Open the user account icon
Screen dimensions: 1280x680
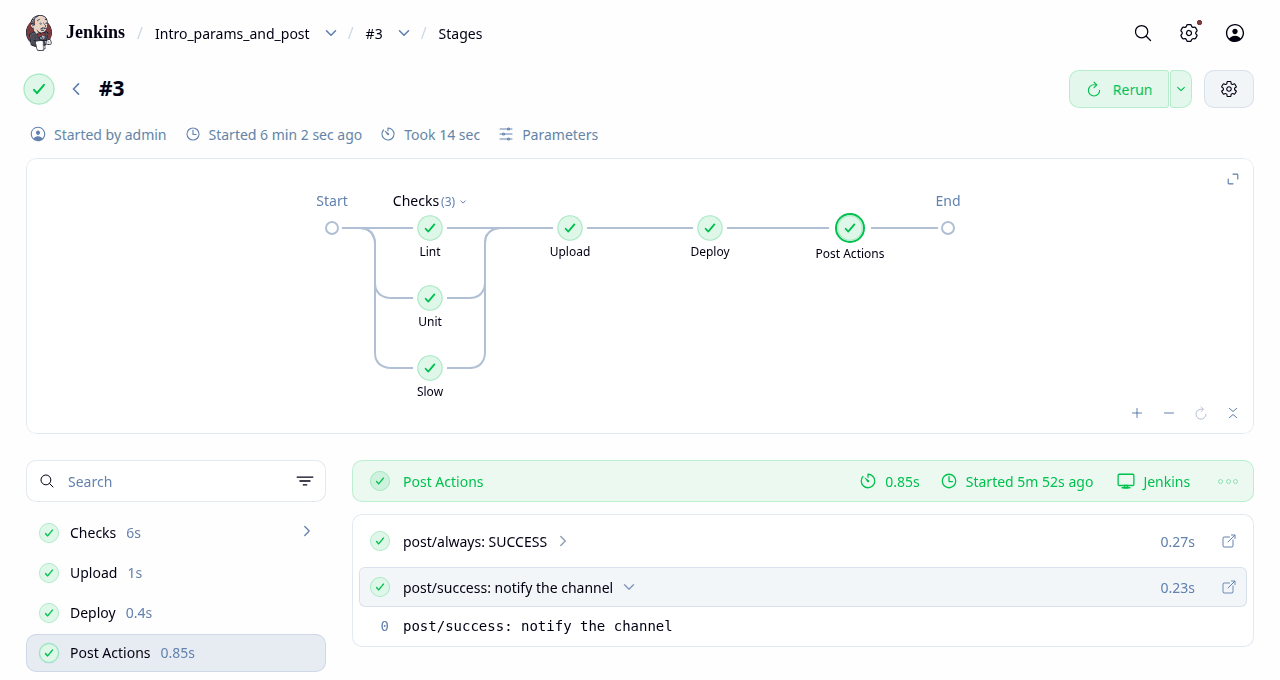(1235, 33)
